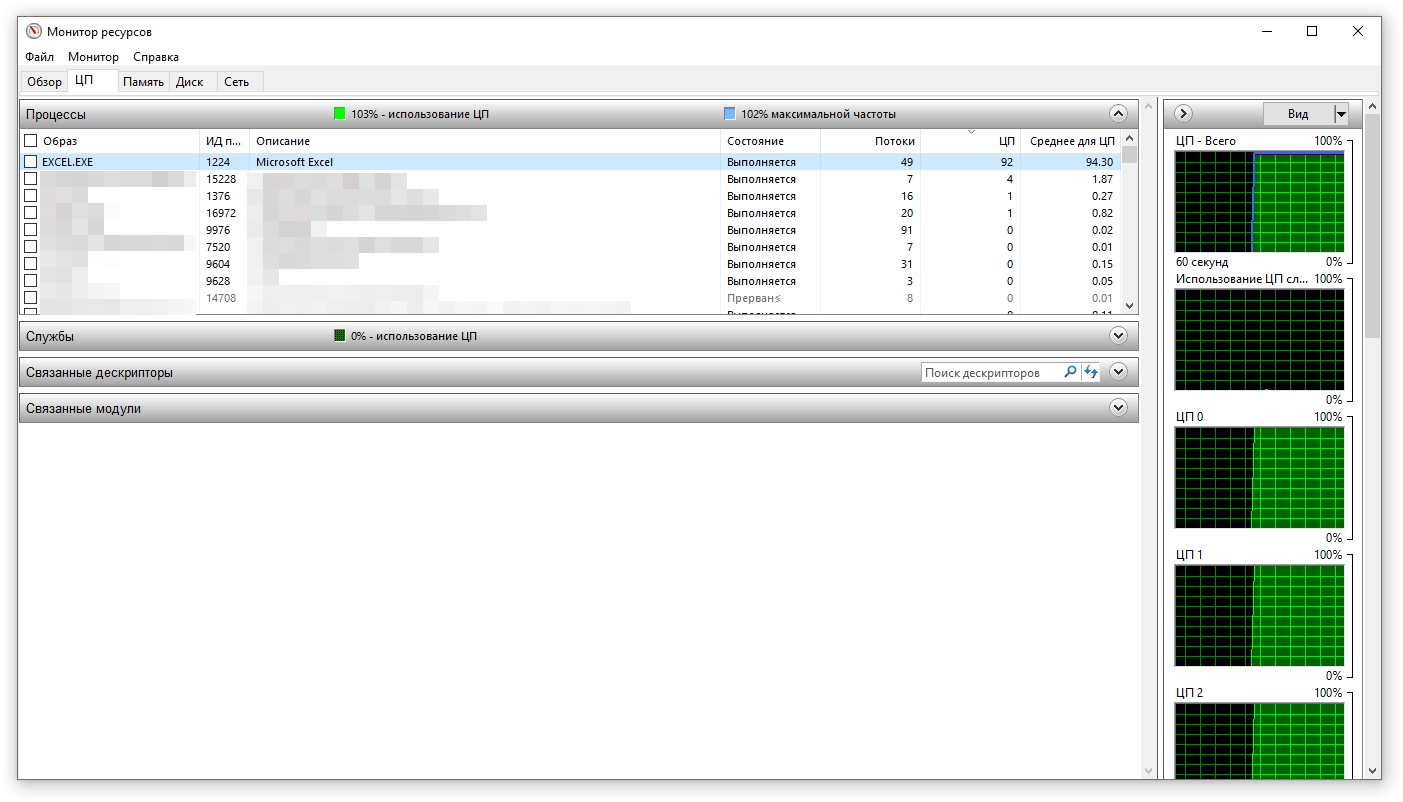Click the Вид button in graphs pane
Image resolution: width=1403 pixels, height=802 pixels.
pyautogui.click(x=1298, y=114)
